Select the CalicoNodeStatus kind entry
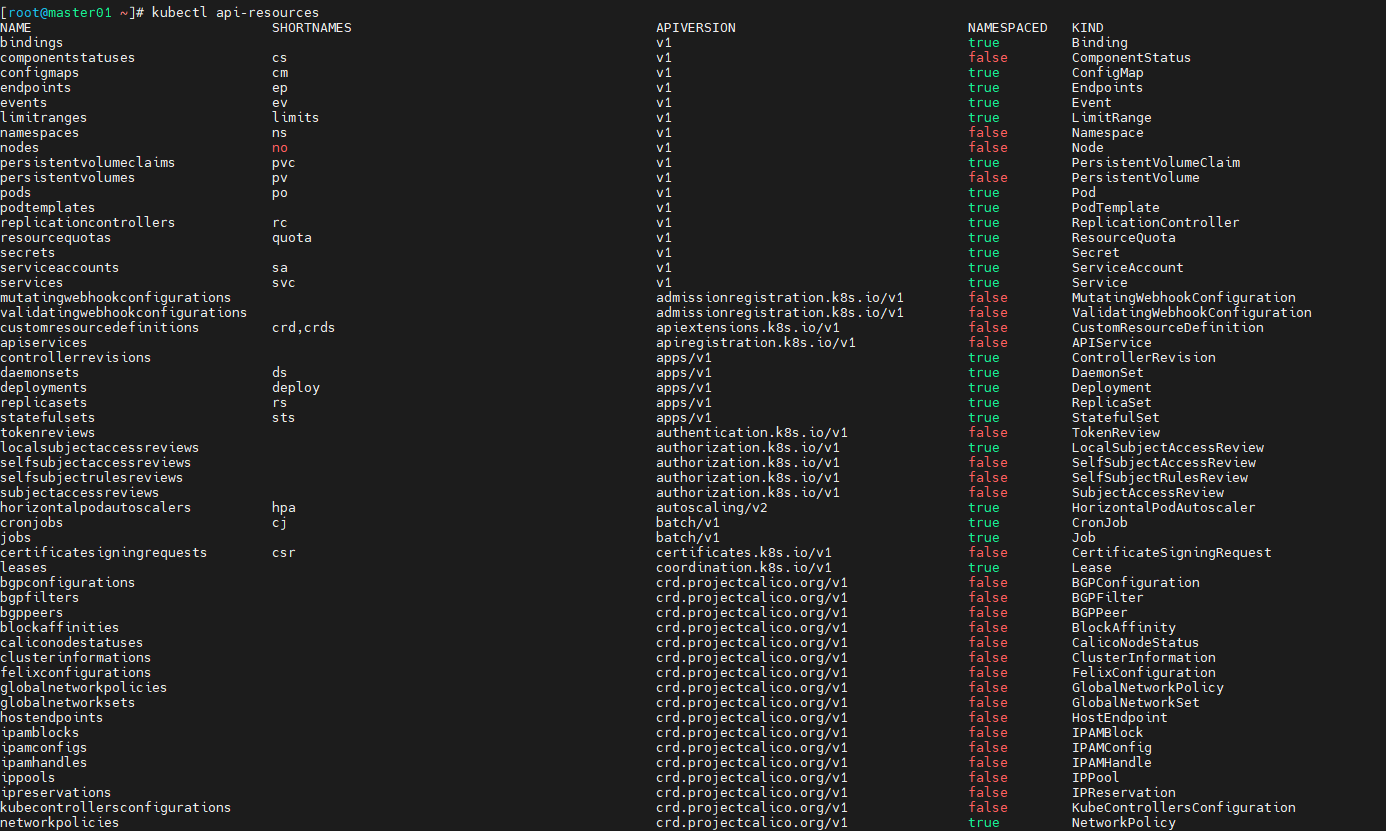The image size is (1386, 831). tap(1135, 643)
